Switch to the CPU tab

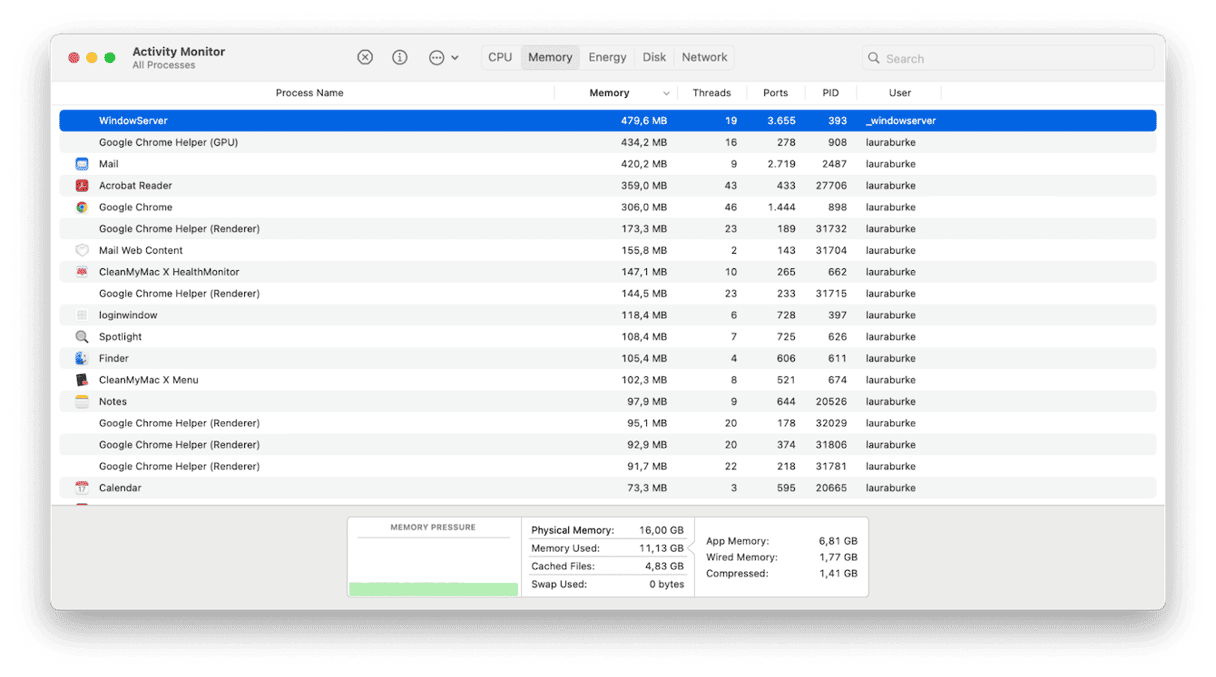[x=500, y=57]
